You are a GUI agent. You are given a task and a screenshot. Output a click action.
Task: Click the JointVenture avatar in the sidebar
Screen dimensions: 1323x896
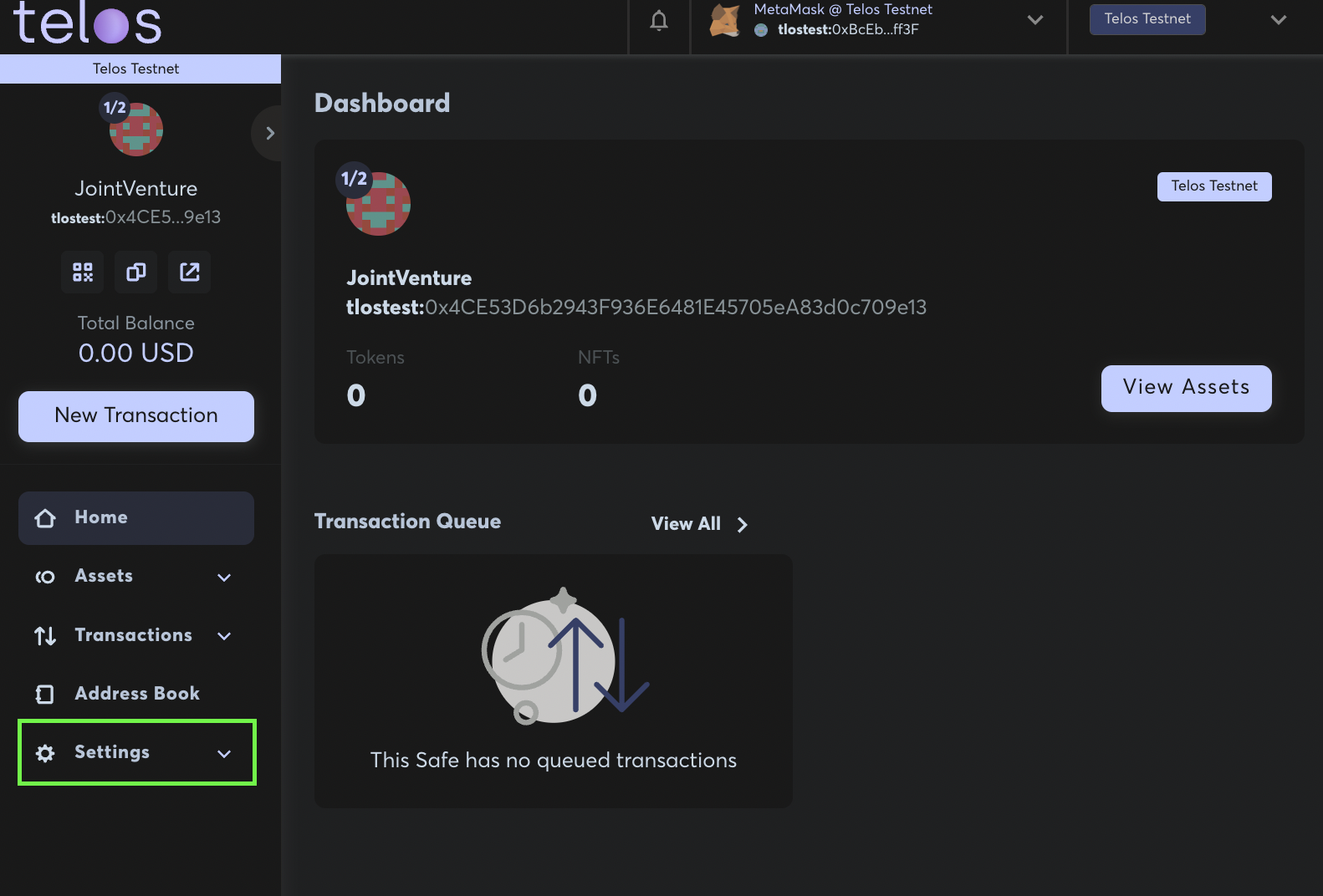click(x=135, y=130)
